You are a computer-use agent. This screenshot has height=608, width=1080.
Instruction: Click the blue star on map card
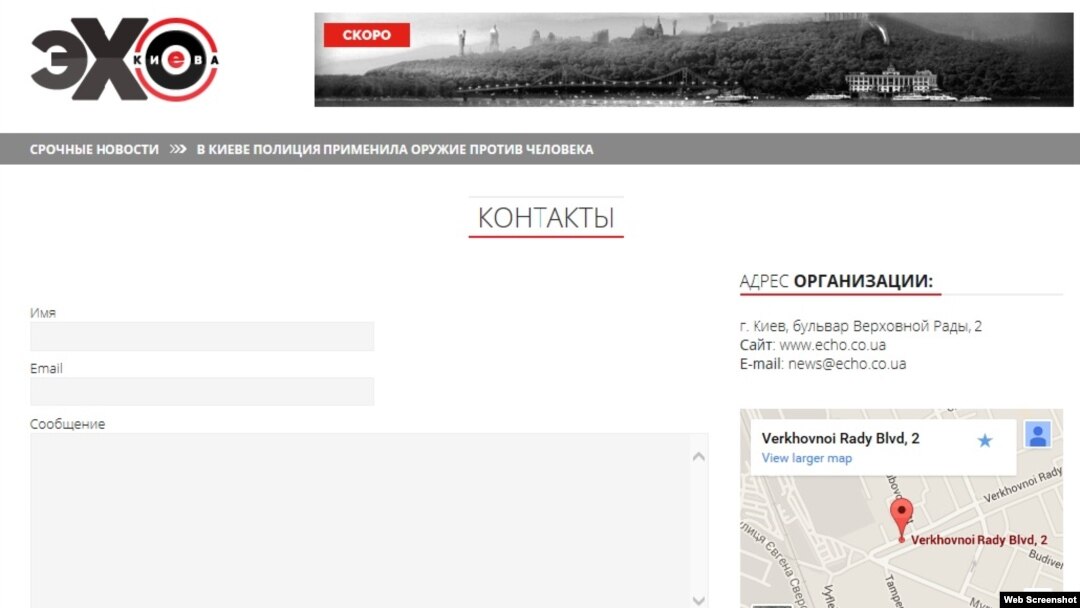[x=985, y=440]
